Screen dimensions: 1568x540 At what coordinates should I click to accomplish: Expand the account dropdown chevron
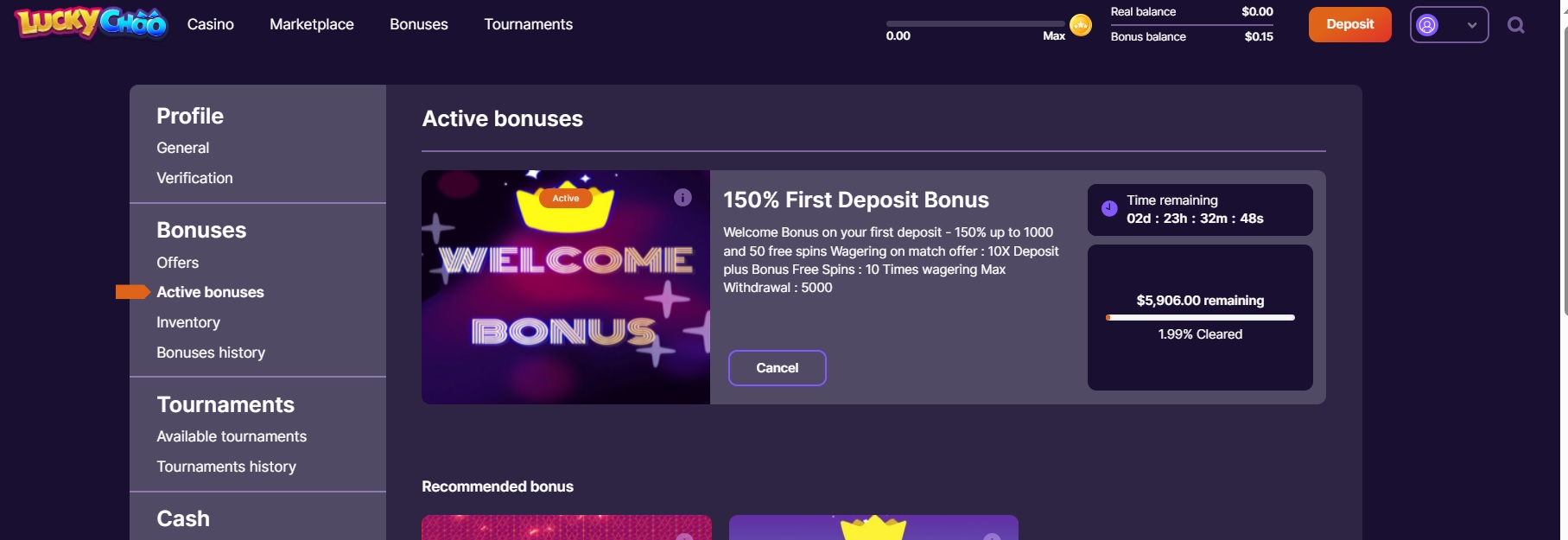pyautogui.click(x=1472, y=25)
